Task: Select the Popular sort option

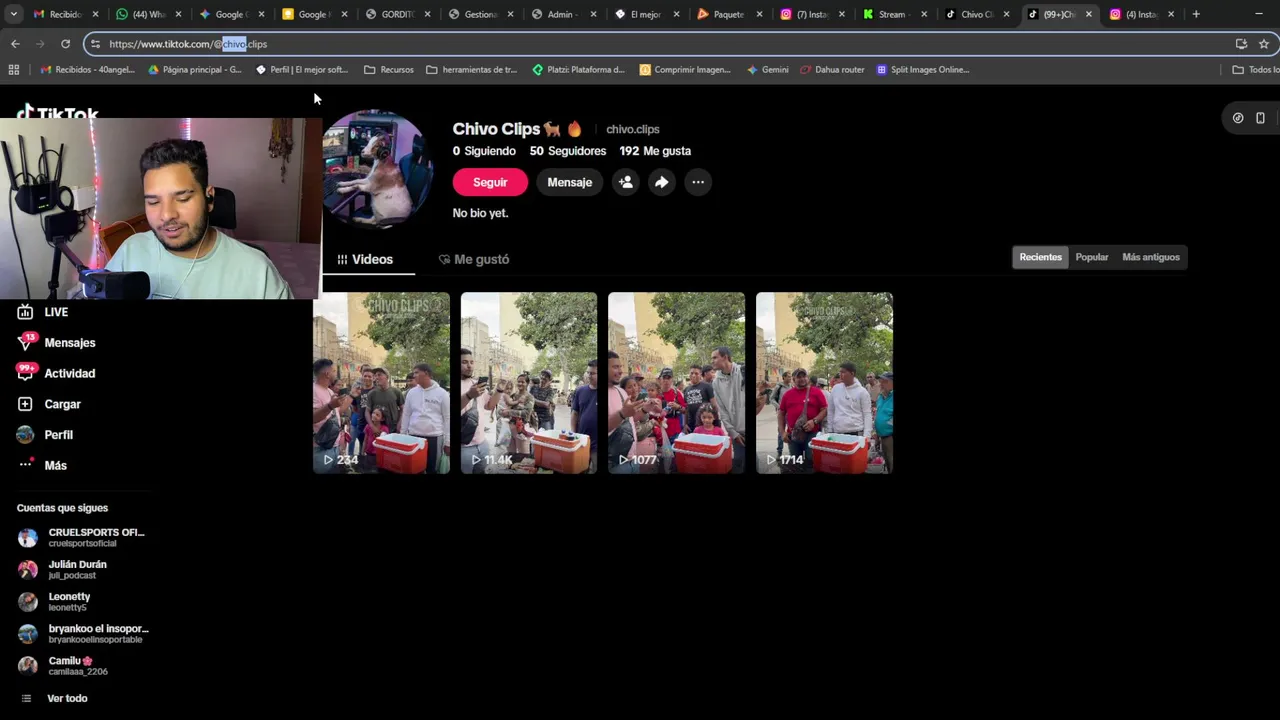Action: click(x=1092, y=257)
